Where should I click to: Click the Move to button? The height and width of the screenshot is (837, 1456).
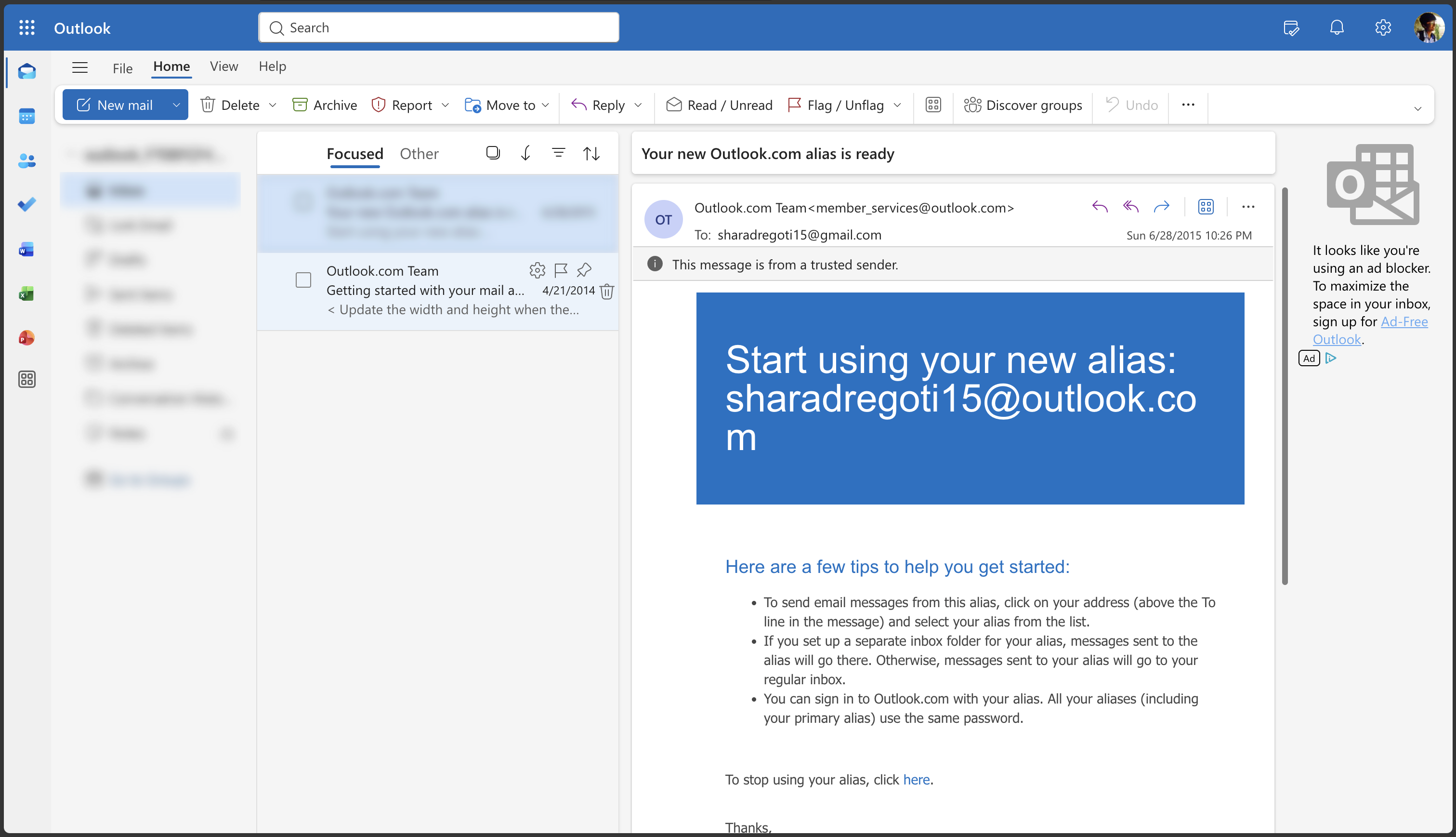[x=500, y=105]
